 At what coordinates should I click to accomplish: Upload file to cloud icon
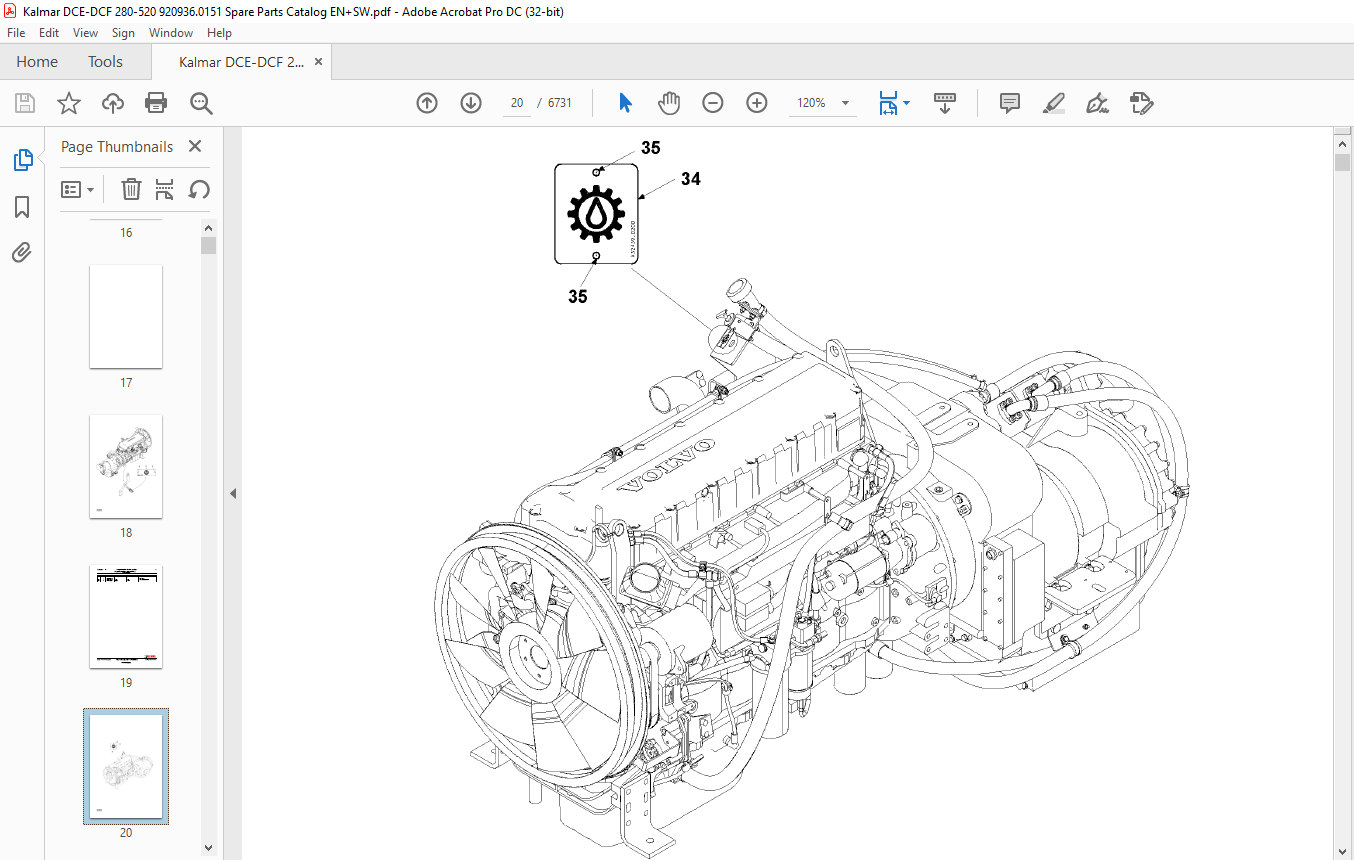pos(113,103)
